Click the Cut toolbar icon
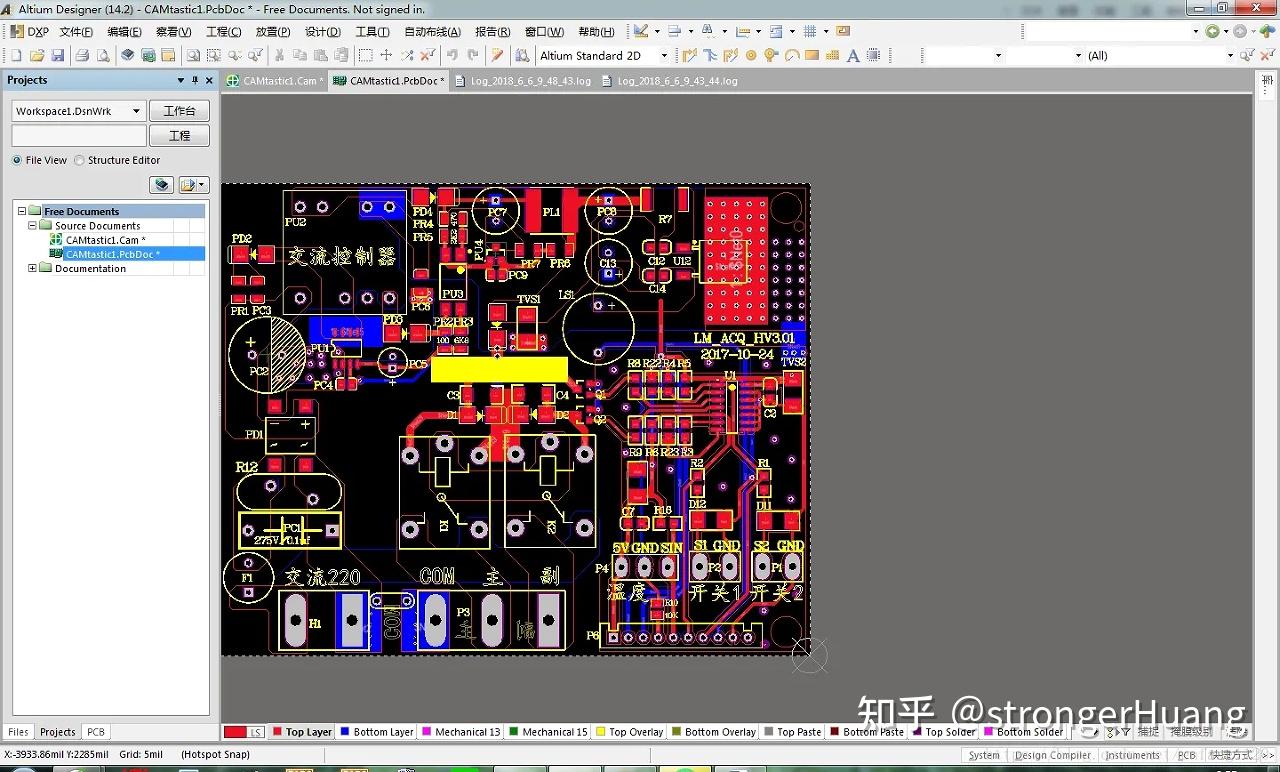 pyautogui.click(x=278, y=55)
